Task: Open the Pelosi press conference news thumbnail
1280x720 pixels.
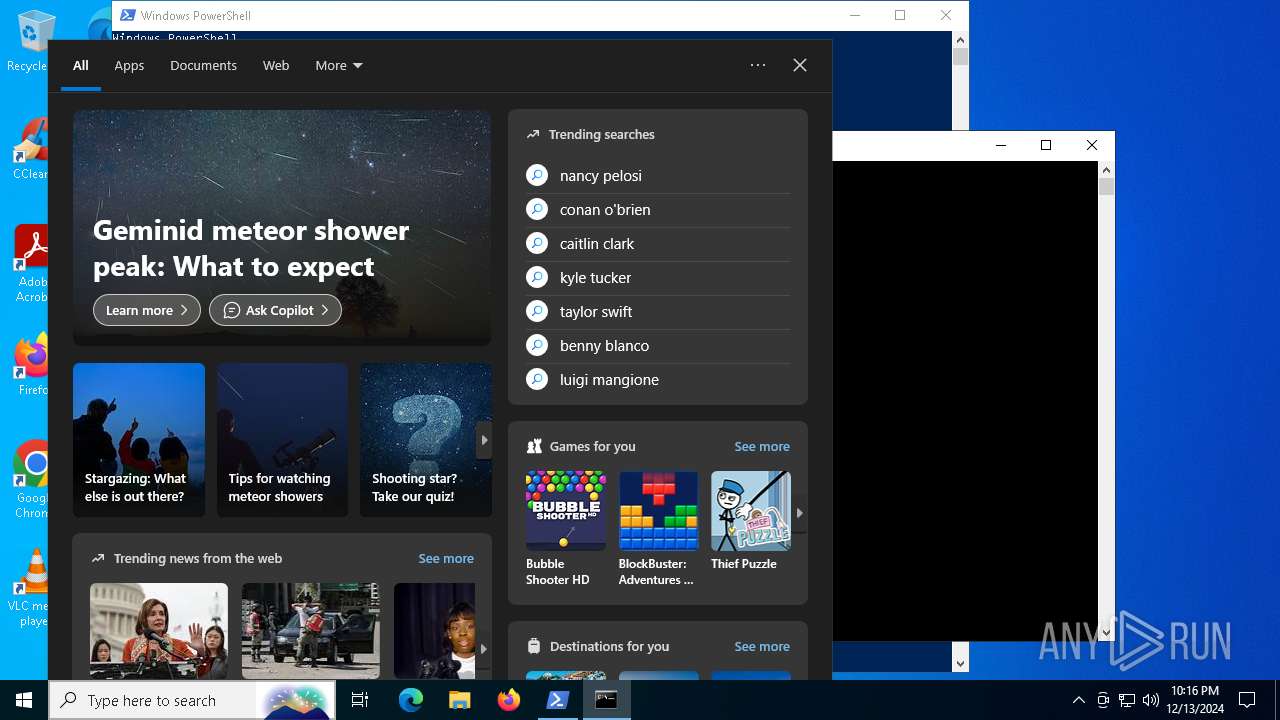Action: click(159, 631)
